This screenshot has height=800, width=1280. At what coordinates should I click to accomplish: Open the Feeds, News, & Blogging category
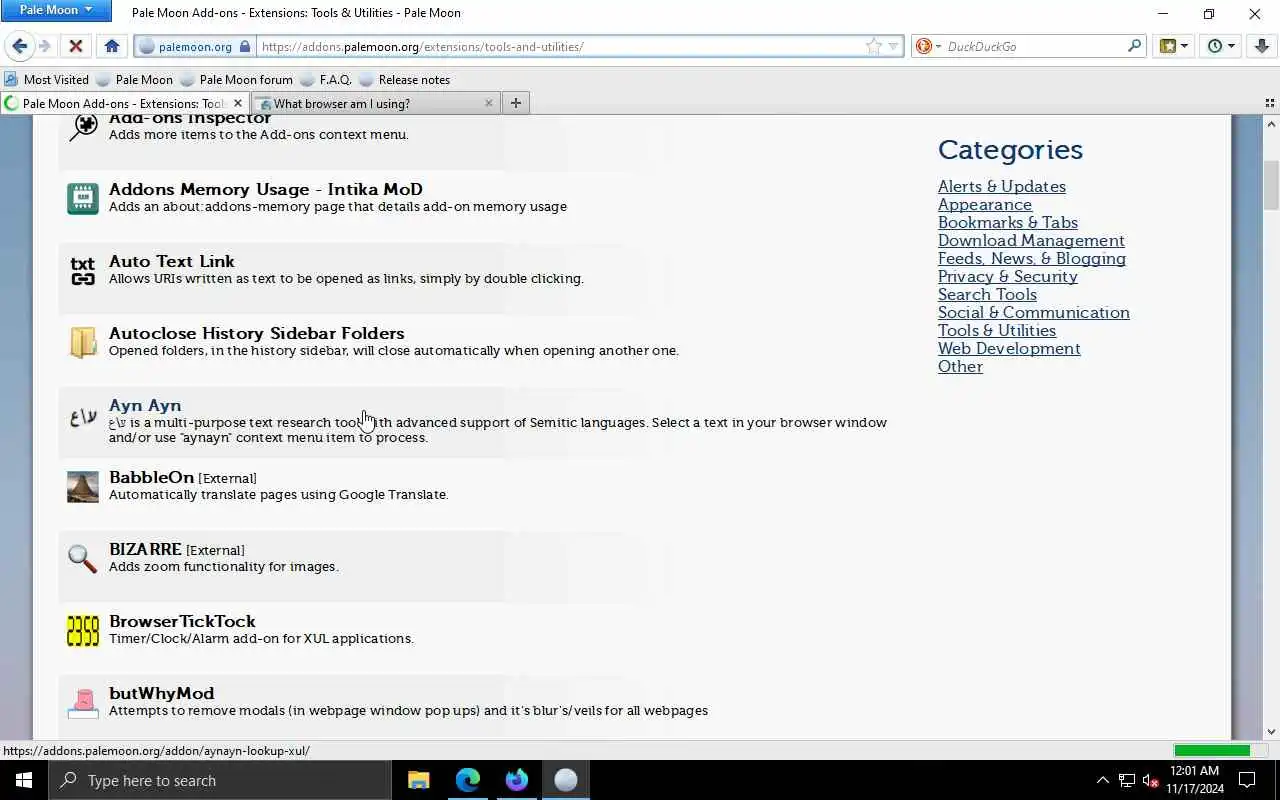[1031, 258]
